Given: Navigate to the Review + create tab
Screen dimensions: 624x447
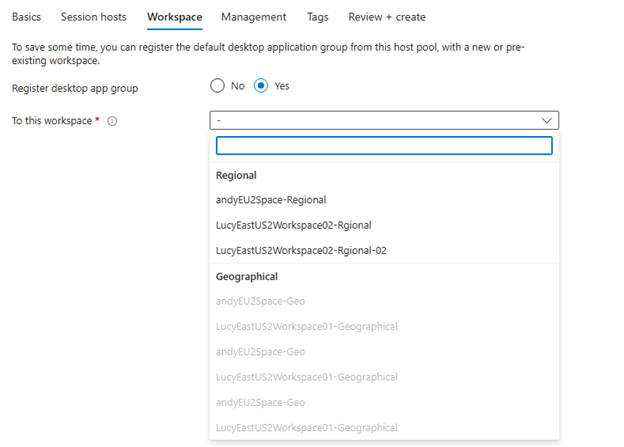Looking at the screenshot, I should [386, 17].
